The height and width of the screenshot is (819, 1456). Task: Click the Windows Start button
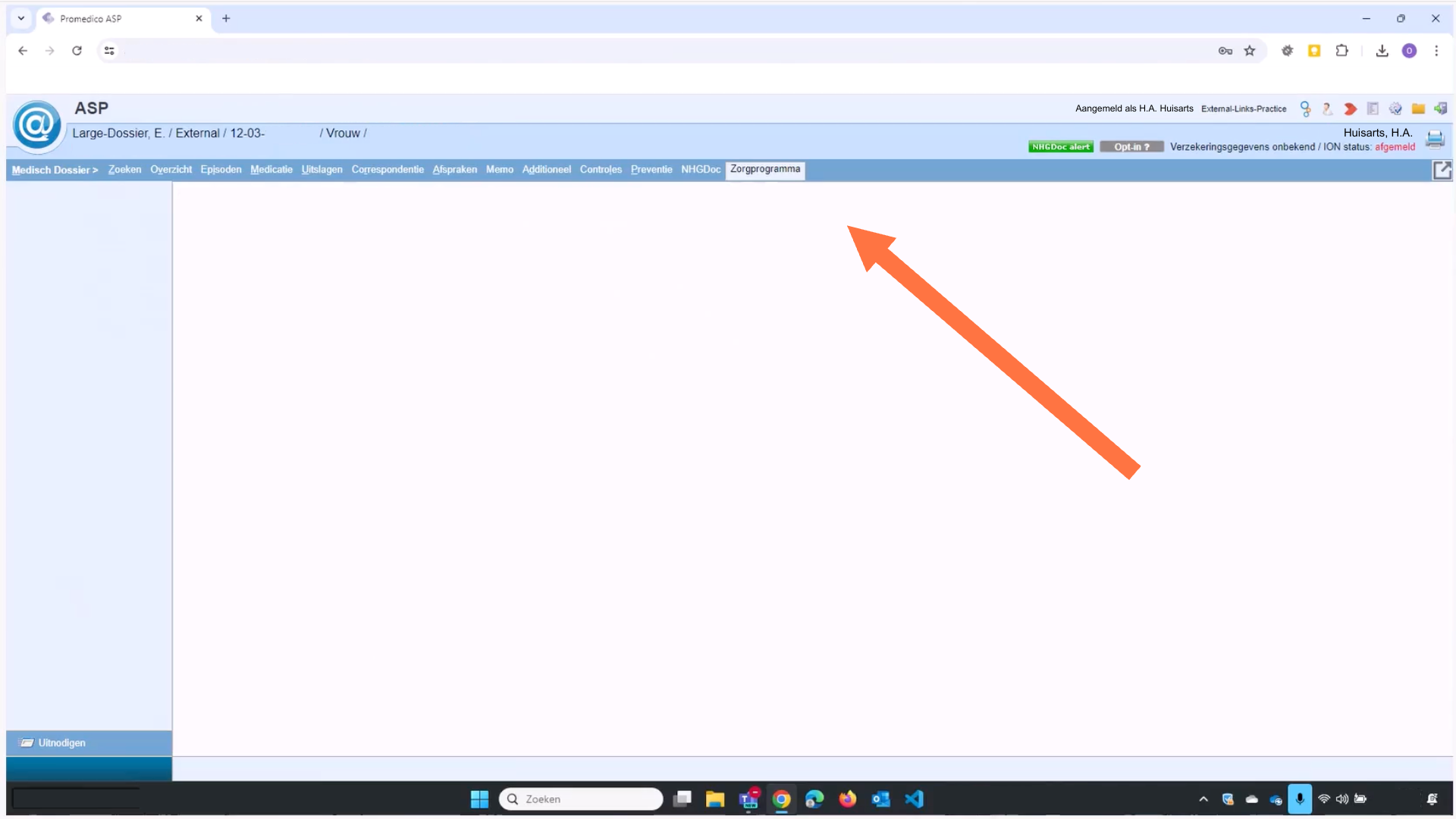click(479, 799)
